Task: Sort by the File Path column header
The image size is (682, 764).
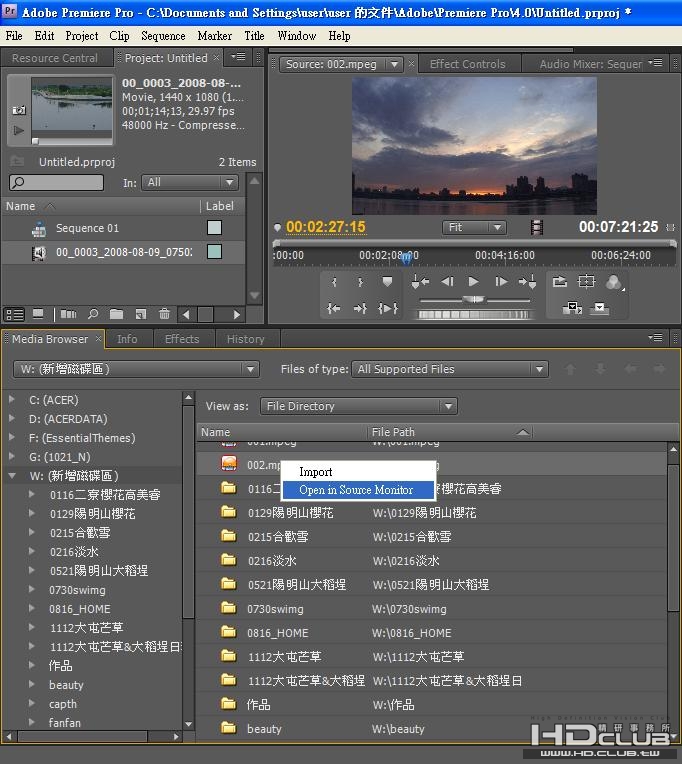Action: pos(449,432)
